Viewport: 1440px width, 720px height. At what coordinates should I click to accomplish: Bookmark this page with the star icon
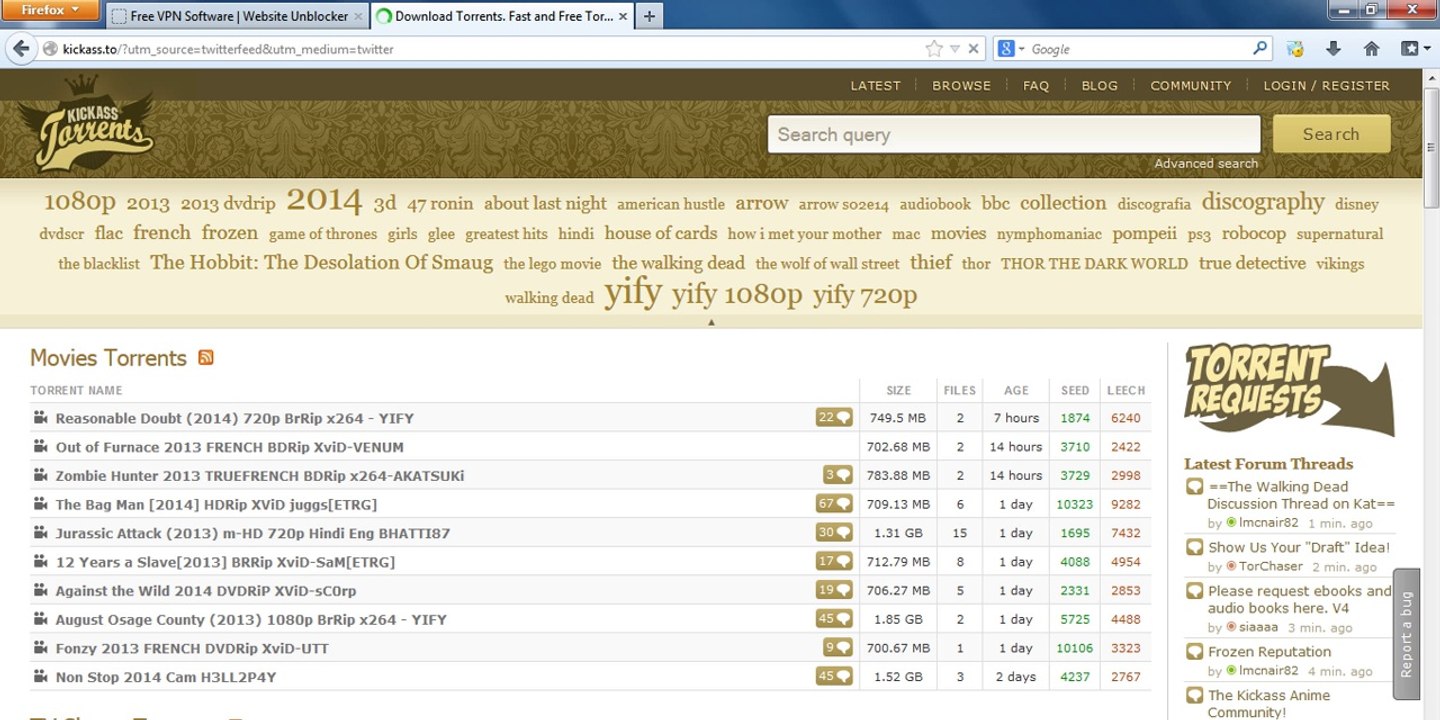pyautogui.click(x=934, y=49)
